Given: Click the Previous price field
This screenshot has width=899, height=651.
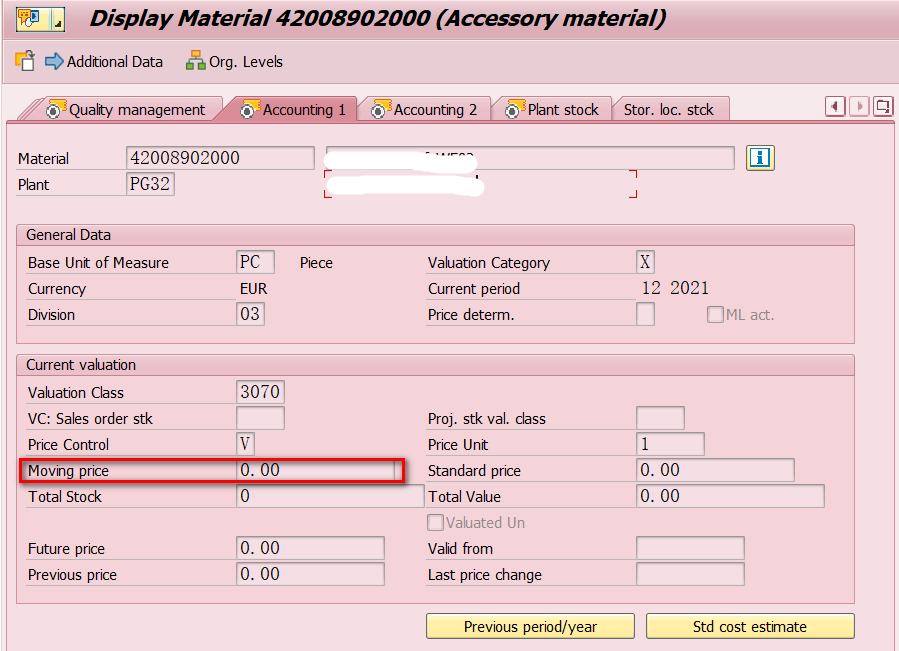Looking at the screenshot, I should [x=310, y=574].
